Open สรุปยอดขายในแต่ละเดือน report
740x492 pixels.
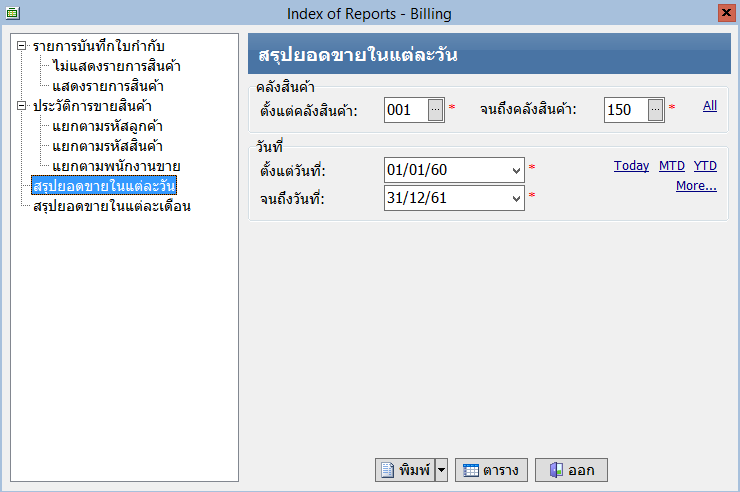tap(111, 207)
